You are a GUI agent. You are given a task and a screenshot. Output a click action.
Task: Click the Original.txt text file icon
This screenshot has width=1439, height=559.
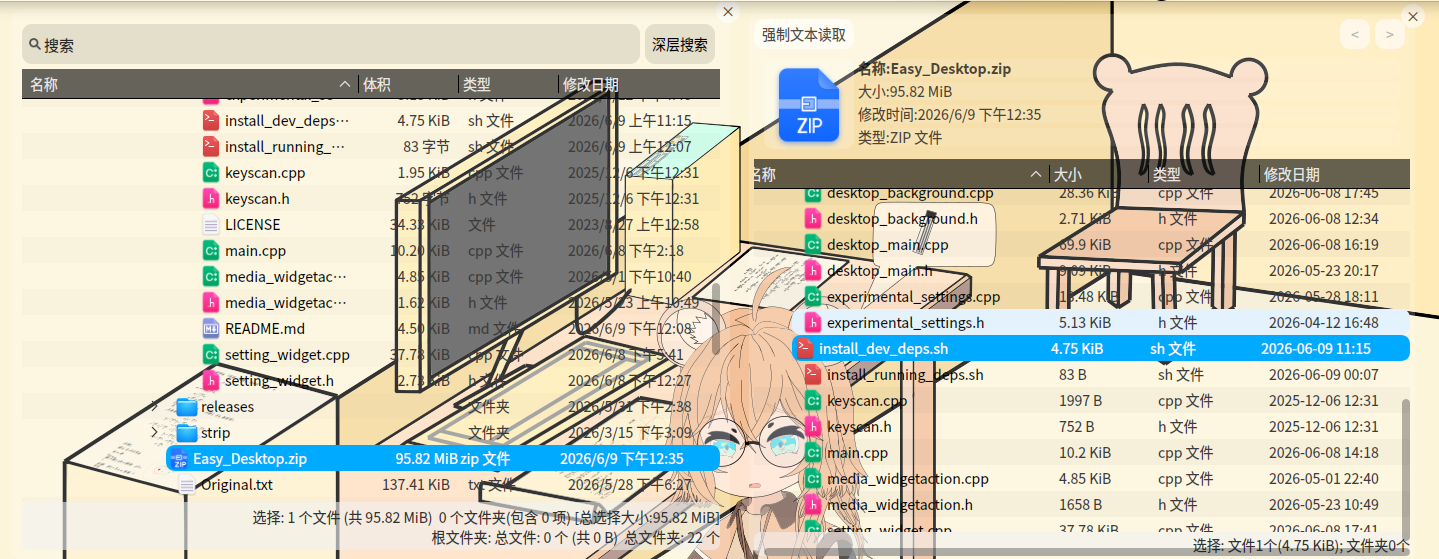tap(187, 485)
